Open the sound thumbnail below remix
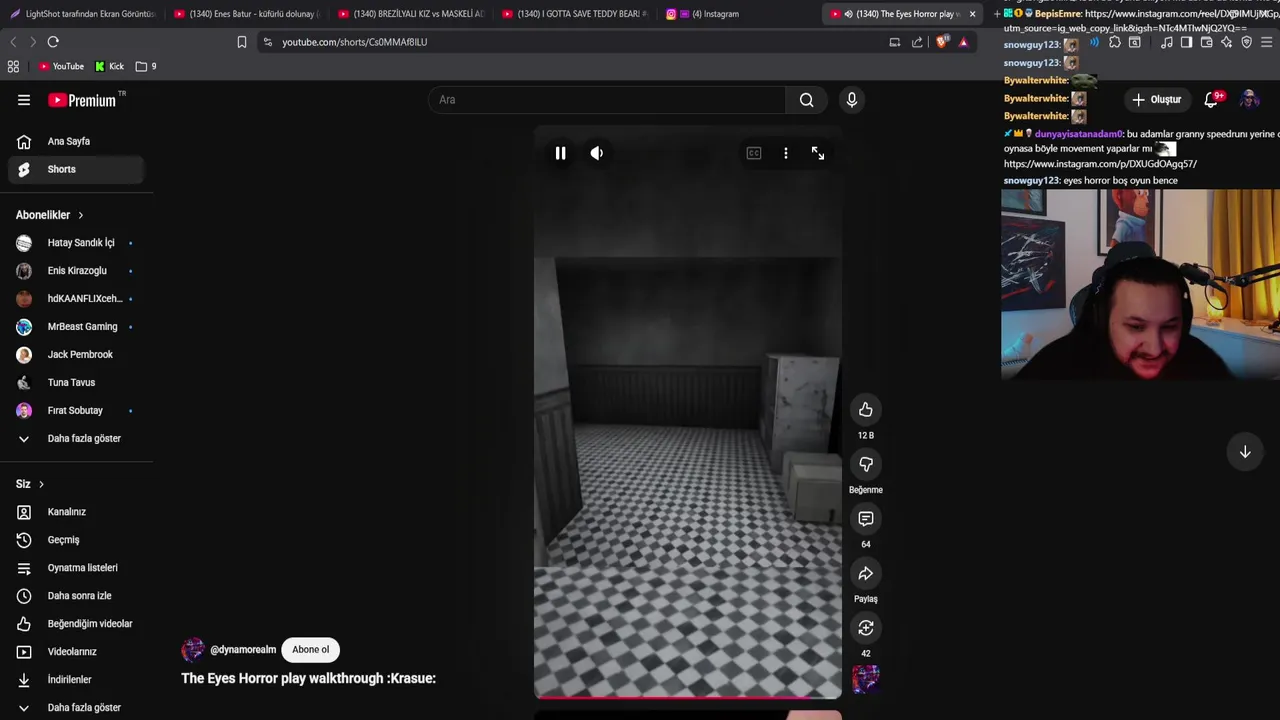Screen dimensions: 1280x720 click(866, 679)
